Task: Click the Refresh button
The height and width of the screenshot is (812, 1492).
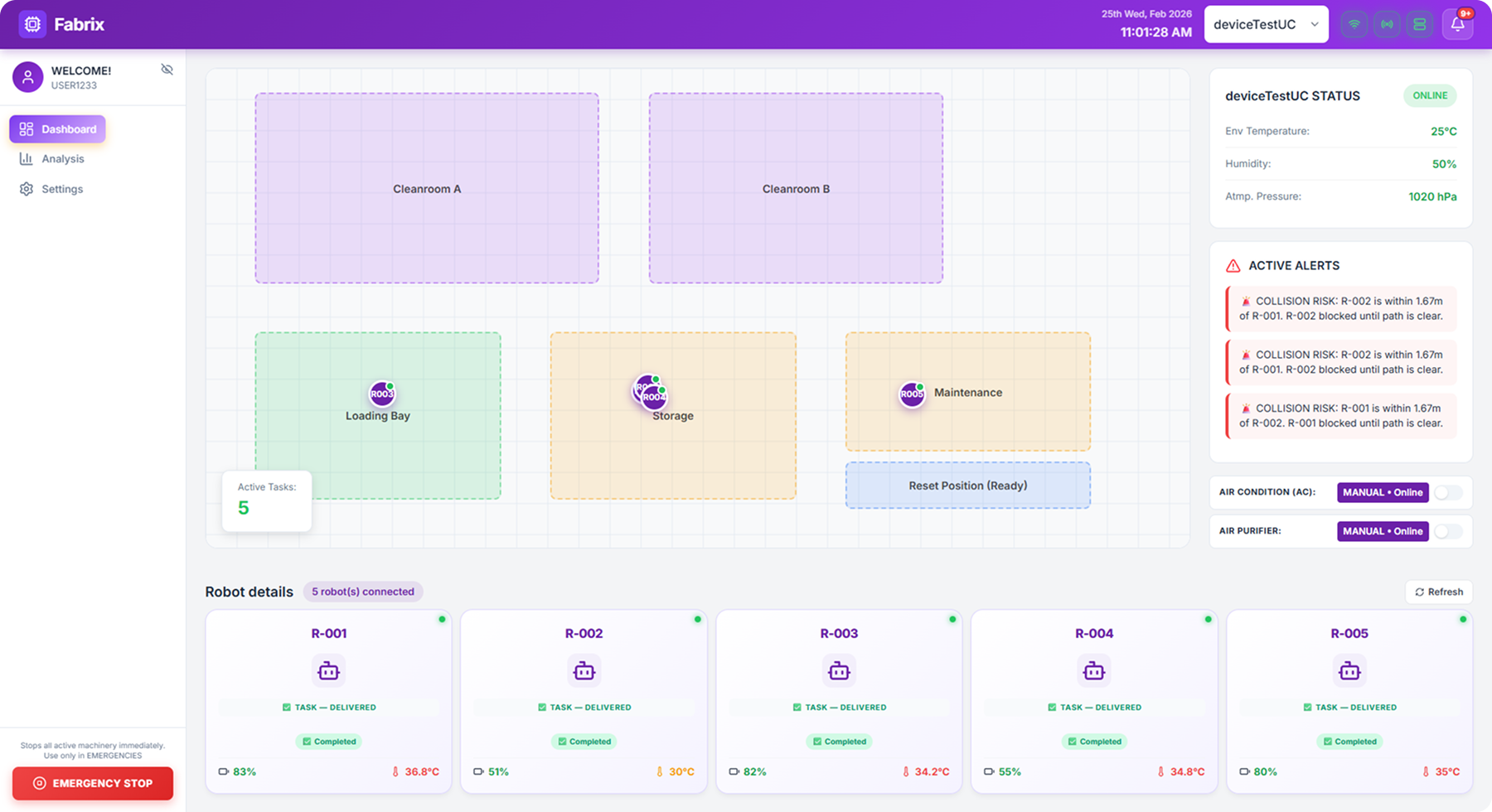Action: click(x=1439, y=592)
